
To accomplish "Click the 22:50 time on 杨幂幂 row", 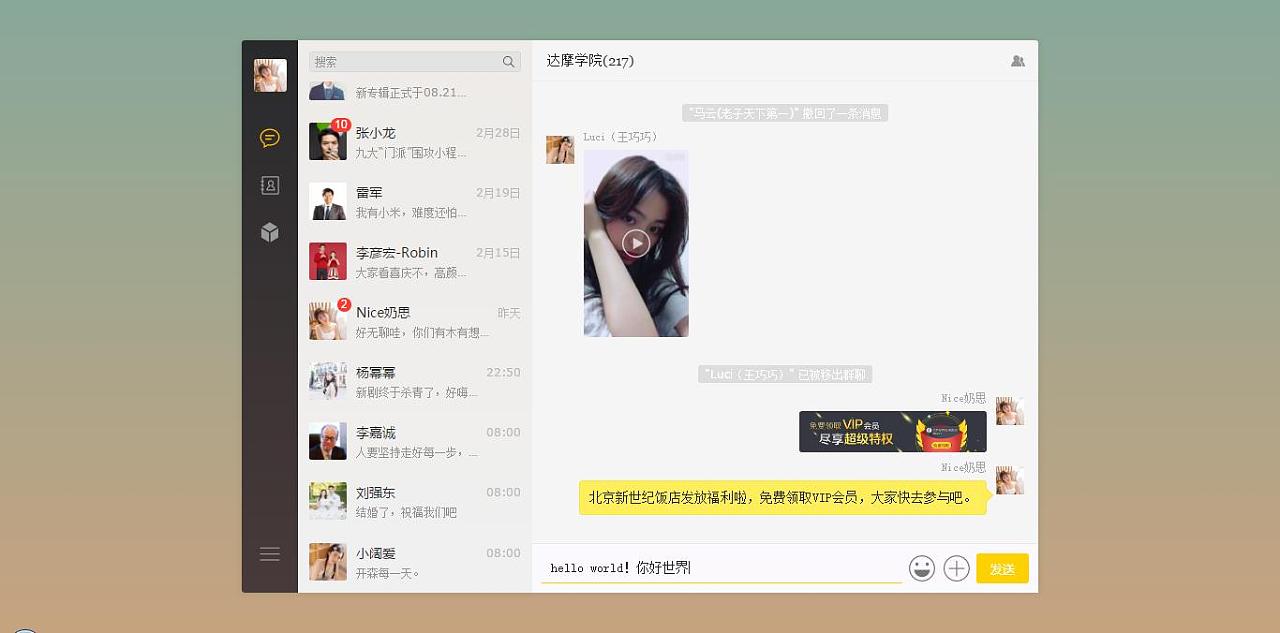I will coord(503,372).
